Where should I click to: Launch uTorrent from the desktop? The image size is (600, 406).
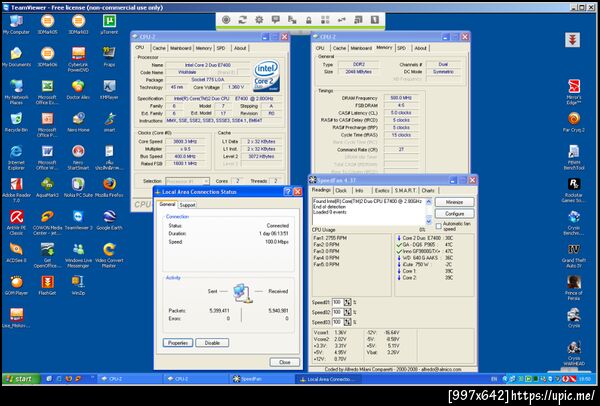click(x=109, y=24)
